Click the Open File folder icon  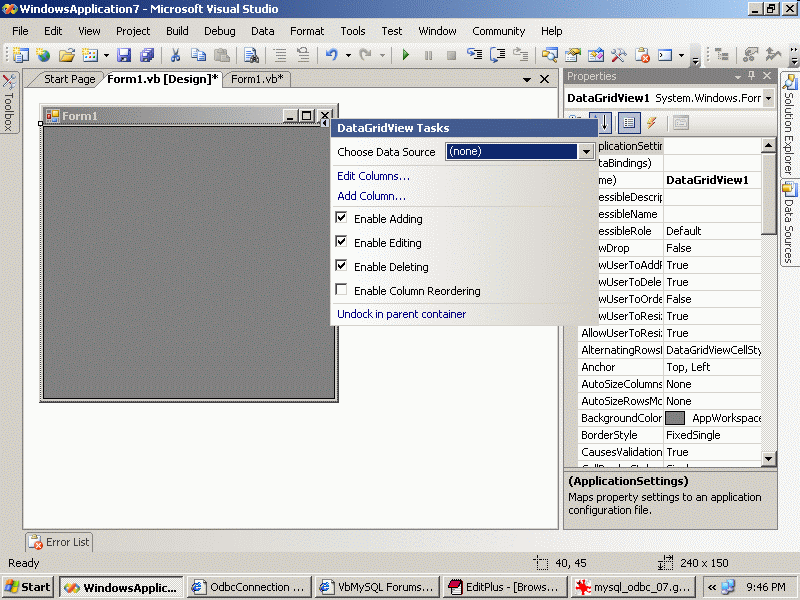coord(67,56)
